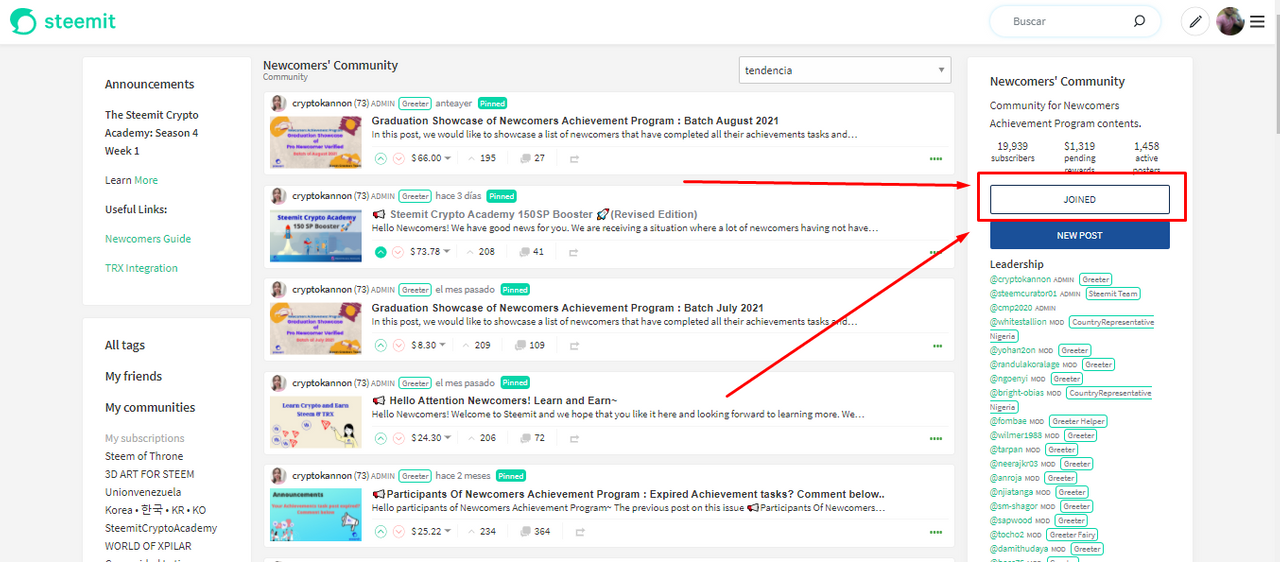
Task: Toggle upvote on 150SP Booster post
Action: (x=380, y=252)
